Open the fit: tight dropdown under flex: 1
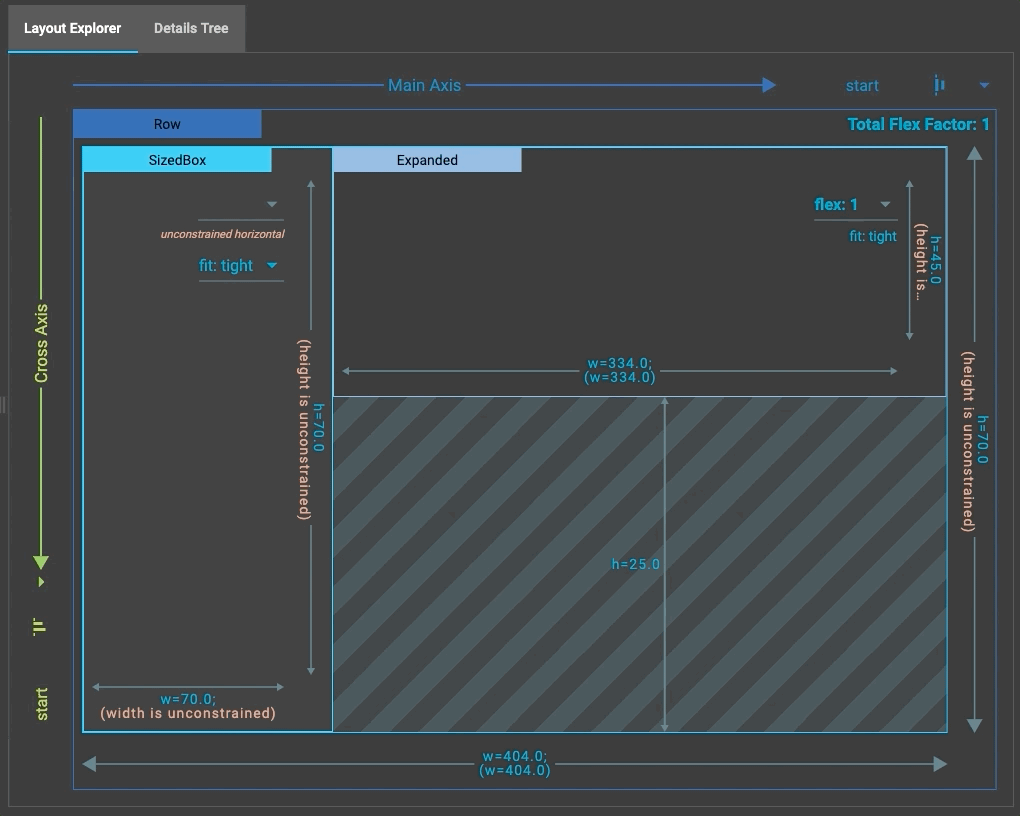This screenshot has height=816, width=1020. 873,236
